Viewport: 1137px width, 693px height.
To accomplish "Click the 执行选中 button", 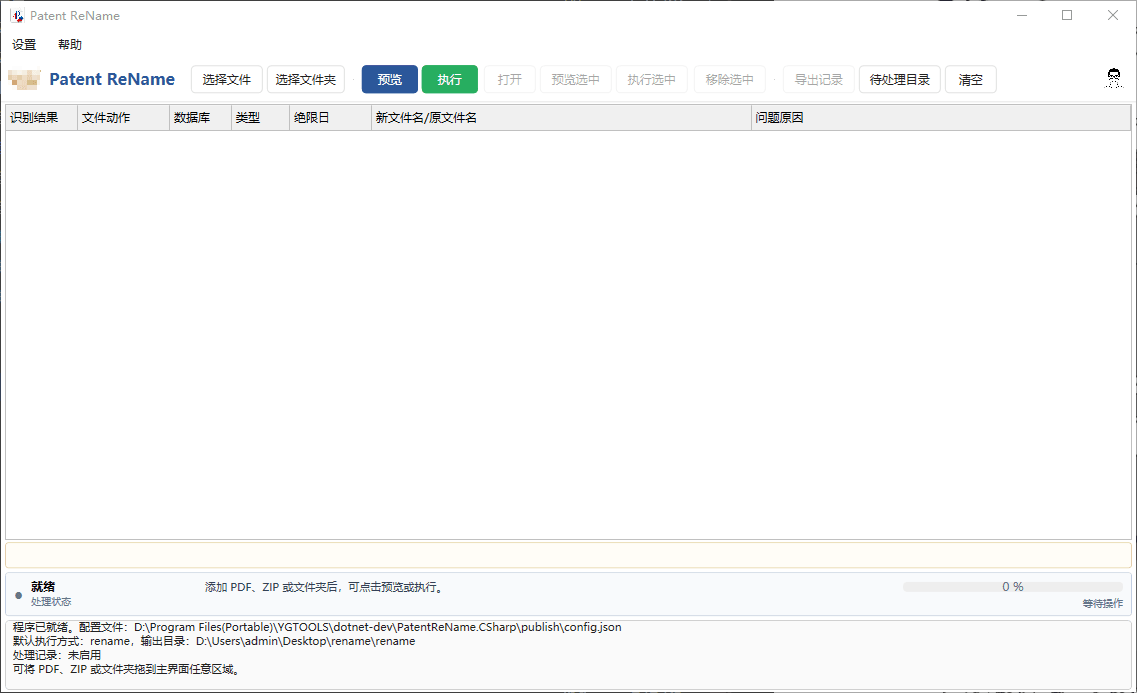I will coord(652,80).
